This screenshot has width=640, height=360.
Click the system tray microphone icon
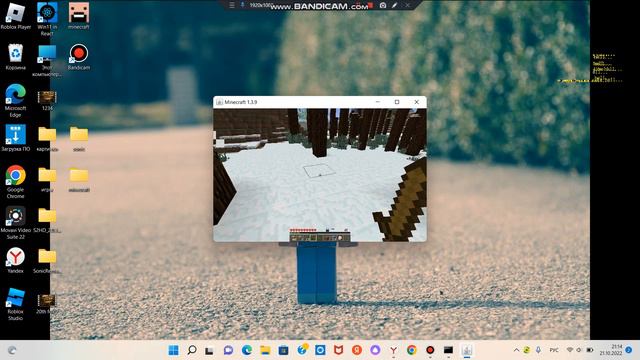pyautogui.click(x=538, y=350)
